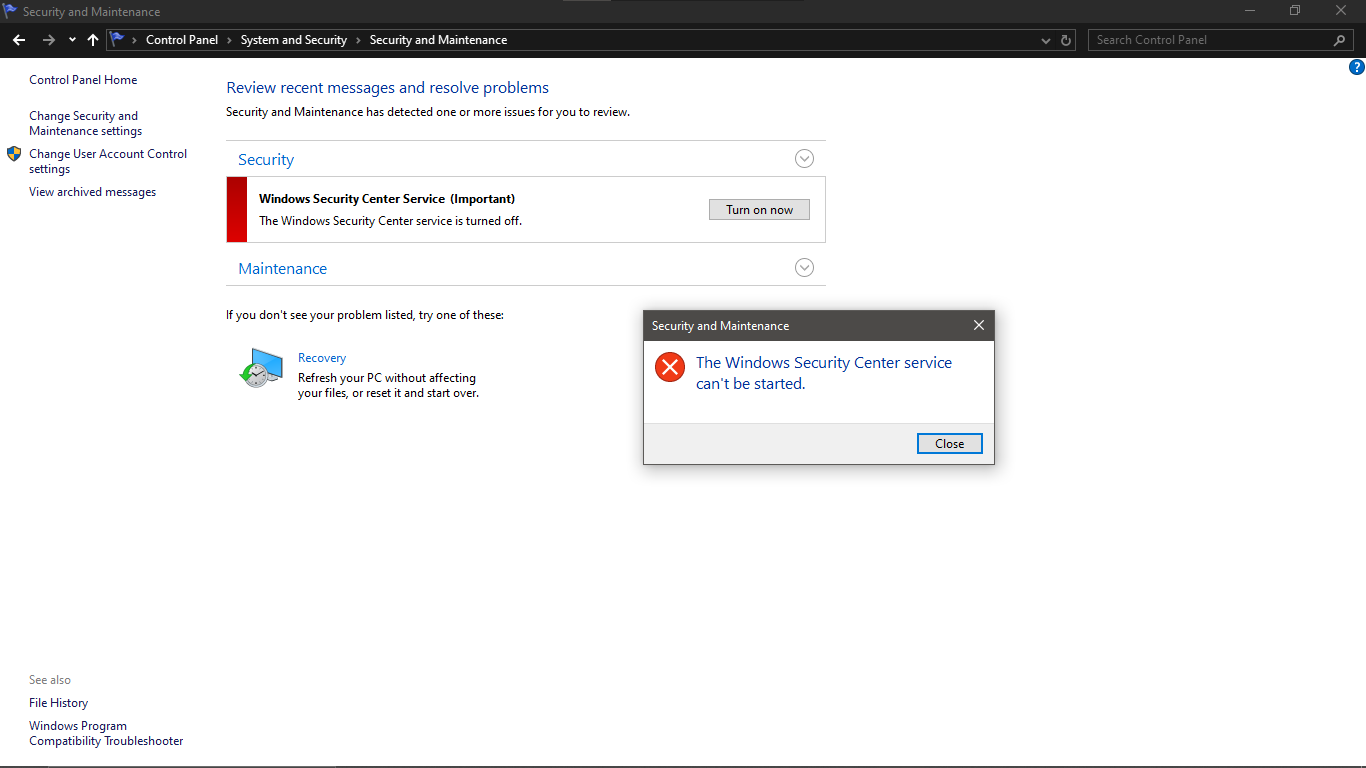
Task: Refresh the Control Panel page
Action: pyautogui.click(x=1066, y=40)
